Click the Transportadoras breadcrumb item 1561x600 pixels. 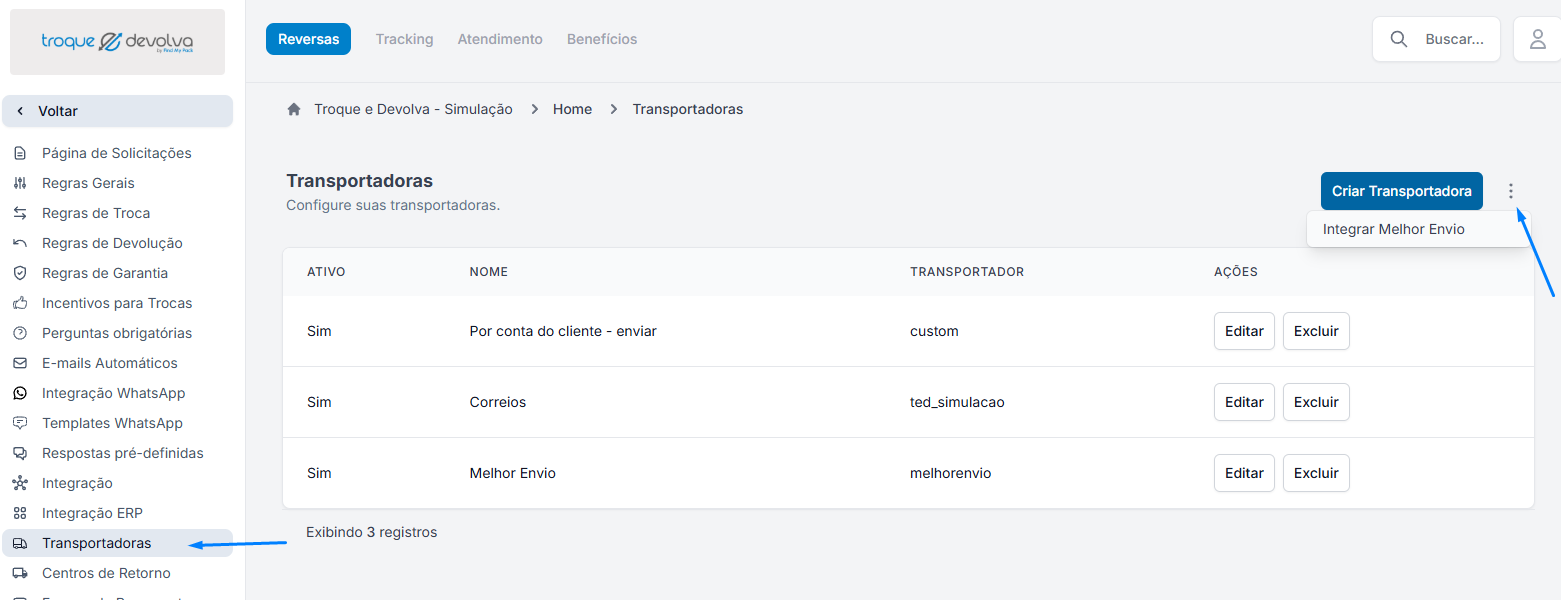(688, 109)
